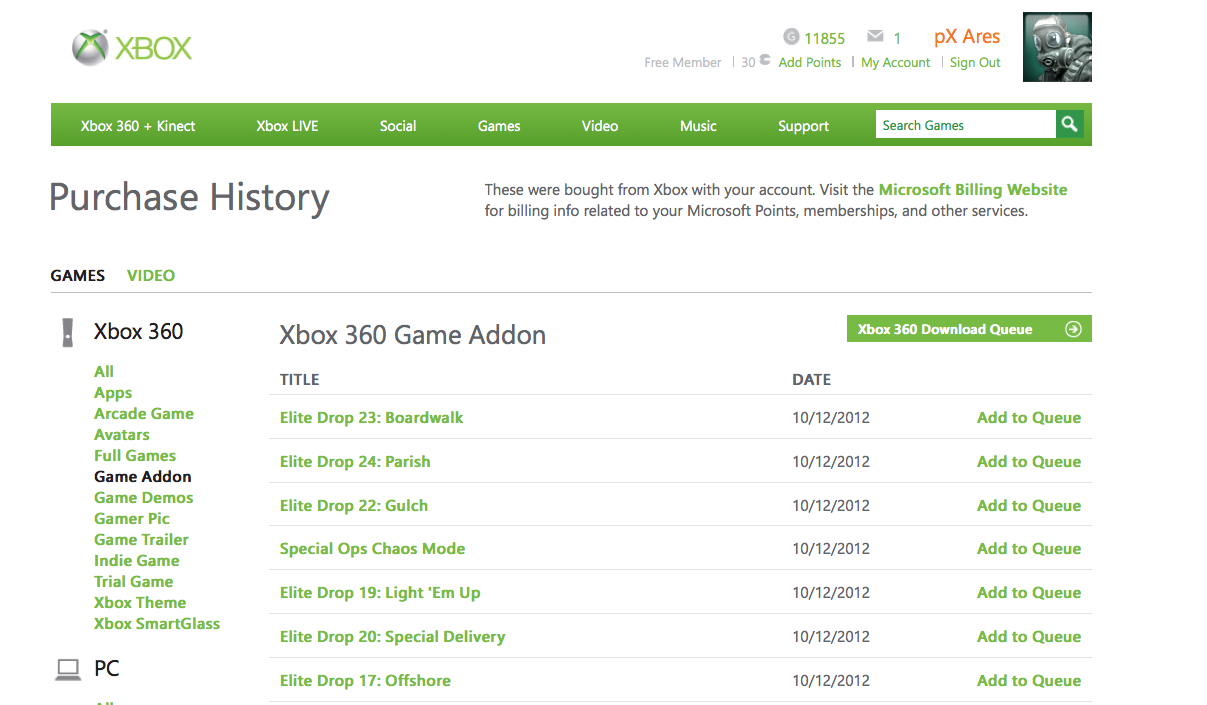Add Elite Drop 24: Parish to queue

click(x=1029, y=461)
